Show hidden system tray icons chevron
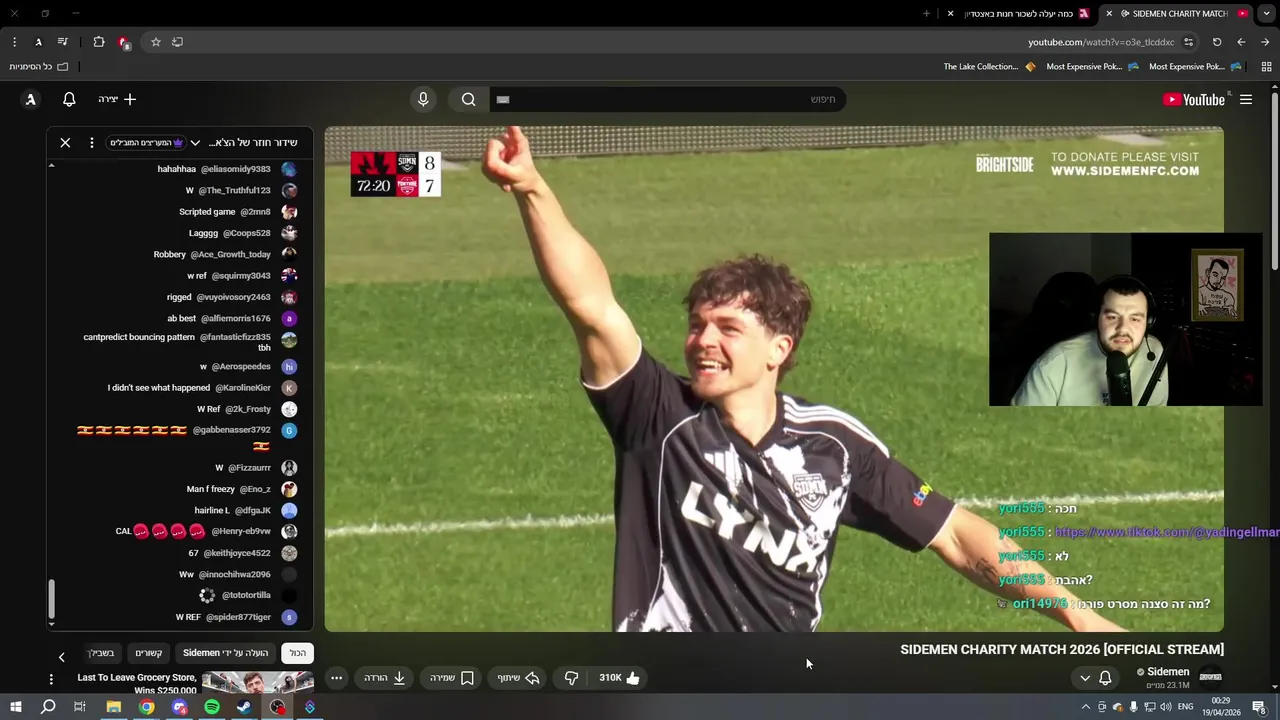1280x720 pixels. 1086,707
